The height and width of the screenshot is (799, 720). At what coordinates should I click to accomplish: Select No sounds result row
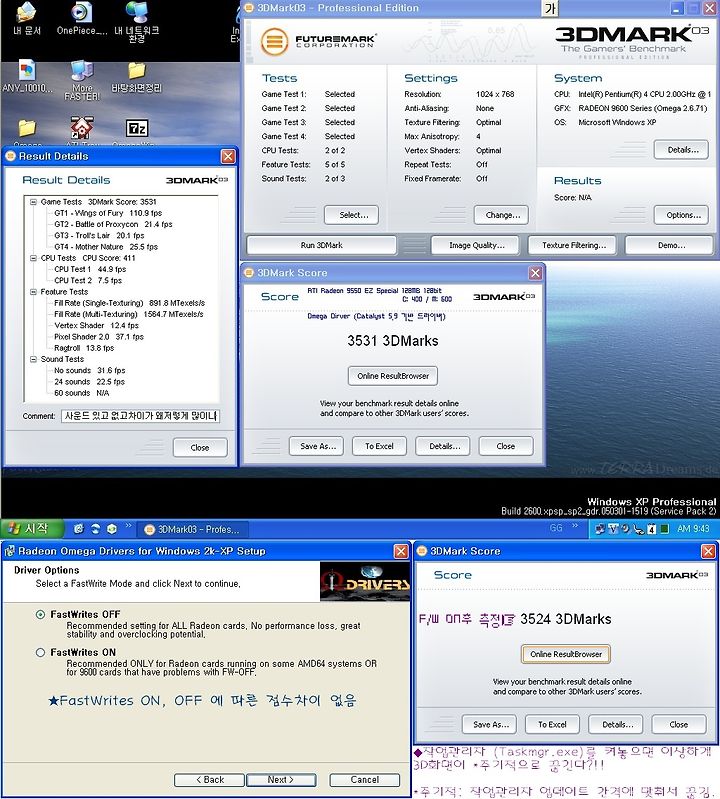(90, 370)
